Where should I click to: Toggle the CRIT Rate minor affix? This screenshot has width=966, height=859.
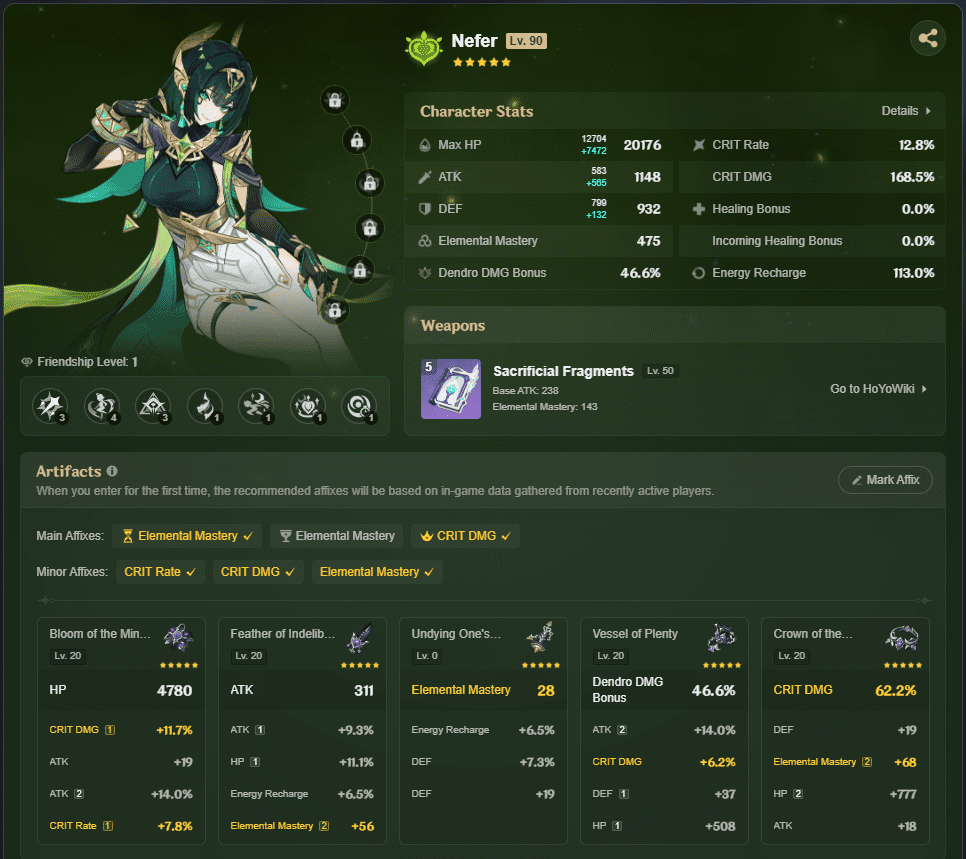[x=160, y=572]
